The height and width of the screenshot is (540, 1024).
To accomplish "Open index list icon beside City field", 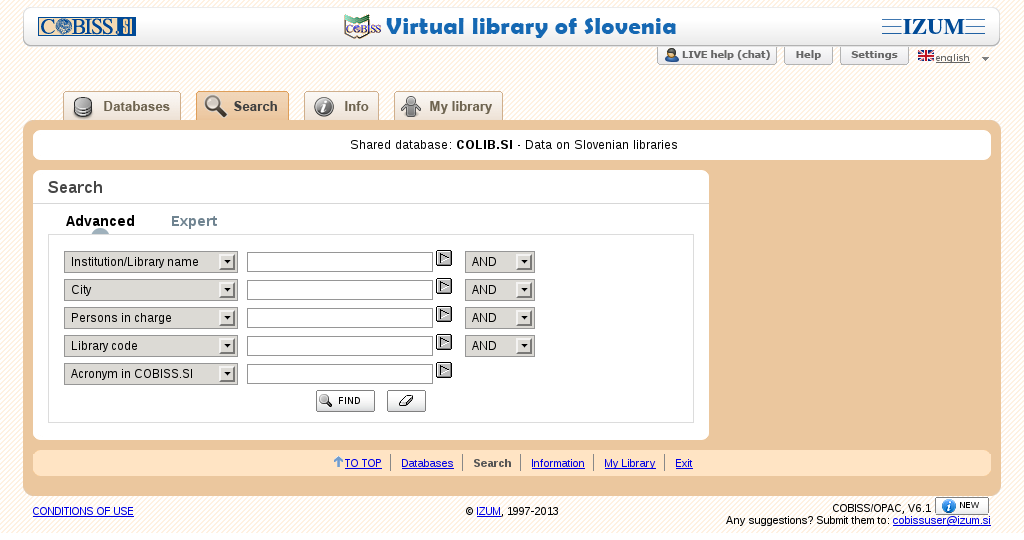I will [444, 286].
